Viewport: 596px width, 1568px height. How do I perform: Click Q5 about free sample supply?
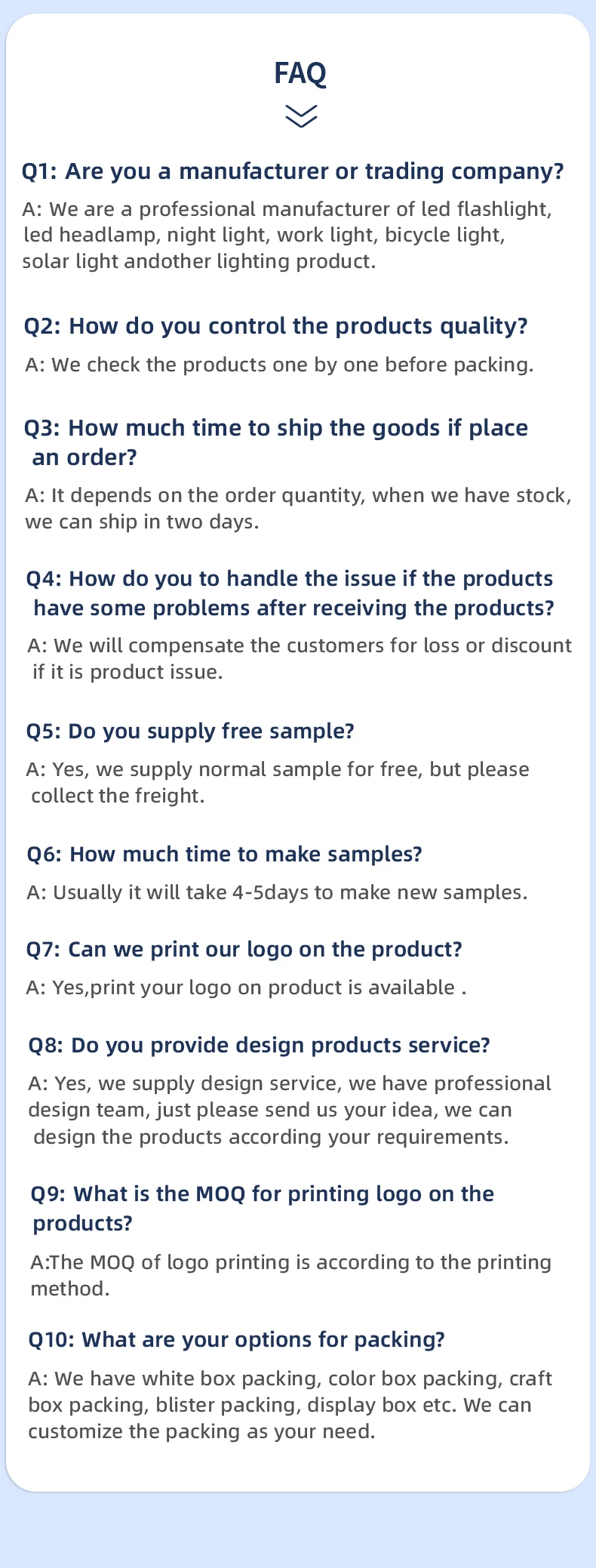(190, 732)
